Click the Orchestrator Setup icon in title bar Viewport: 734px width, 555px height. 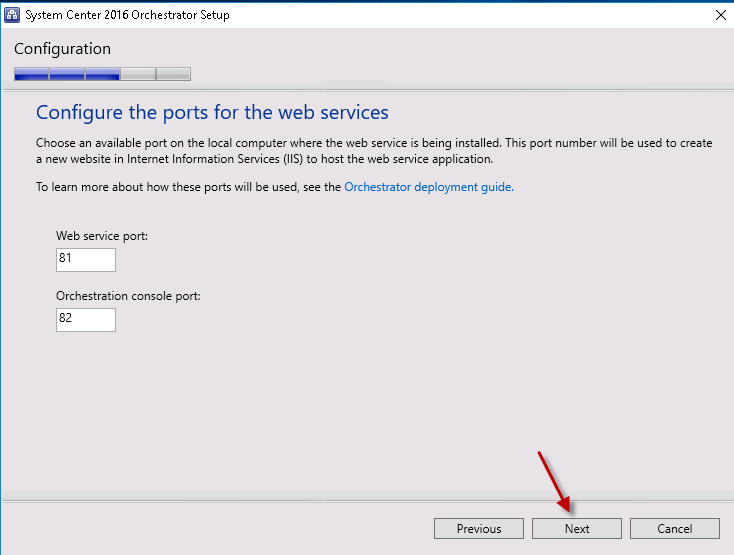pyautogui.click(x=13, y=15)
